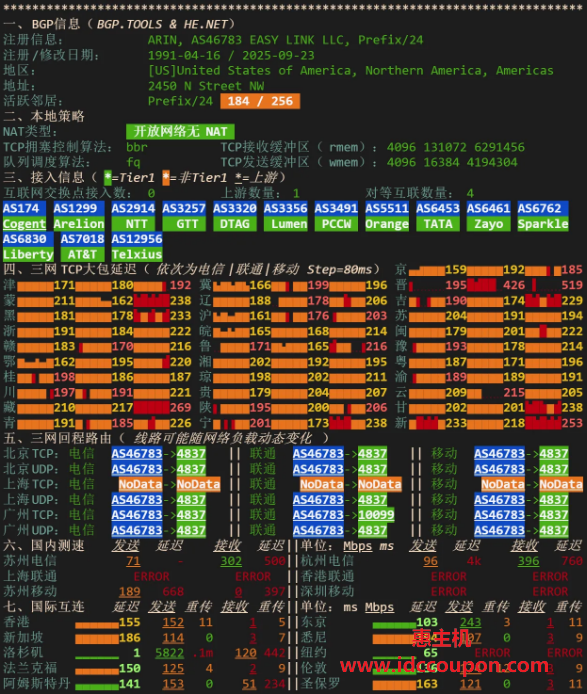
Task: Click 苏州移动 send speed 189
Action: [130, 592]
